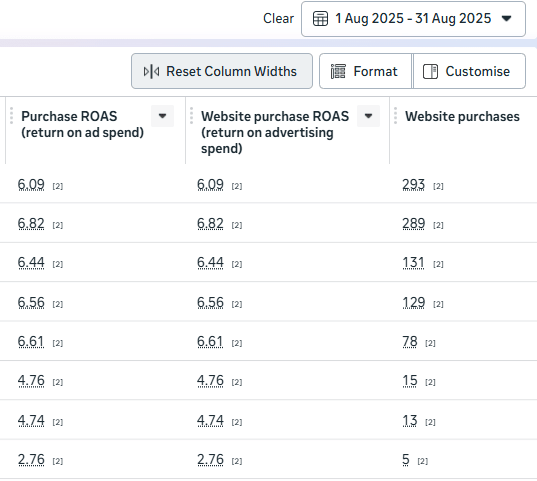Click the Website purchase ROAS drag handle
The height and width of the screenshot is (481, 537).
[x=191, y=116]
